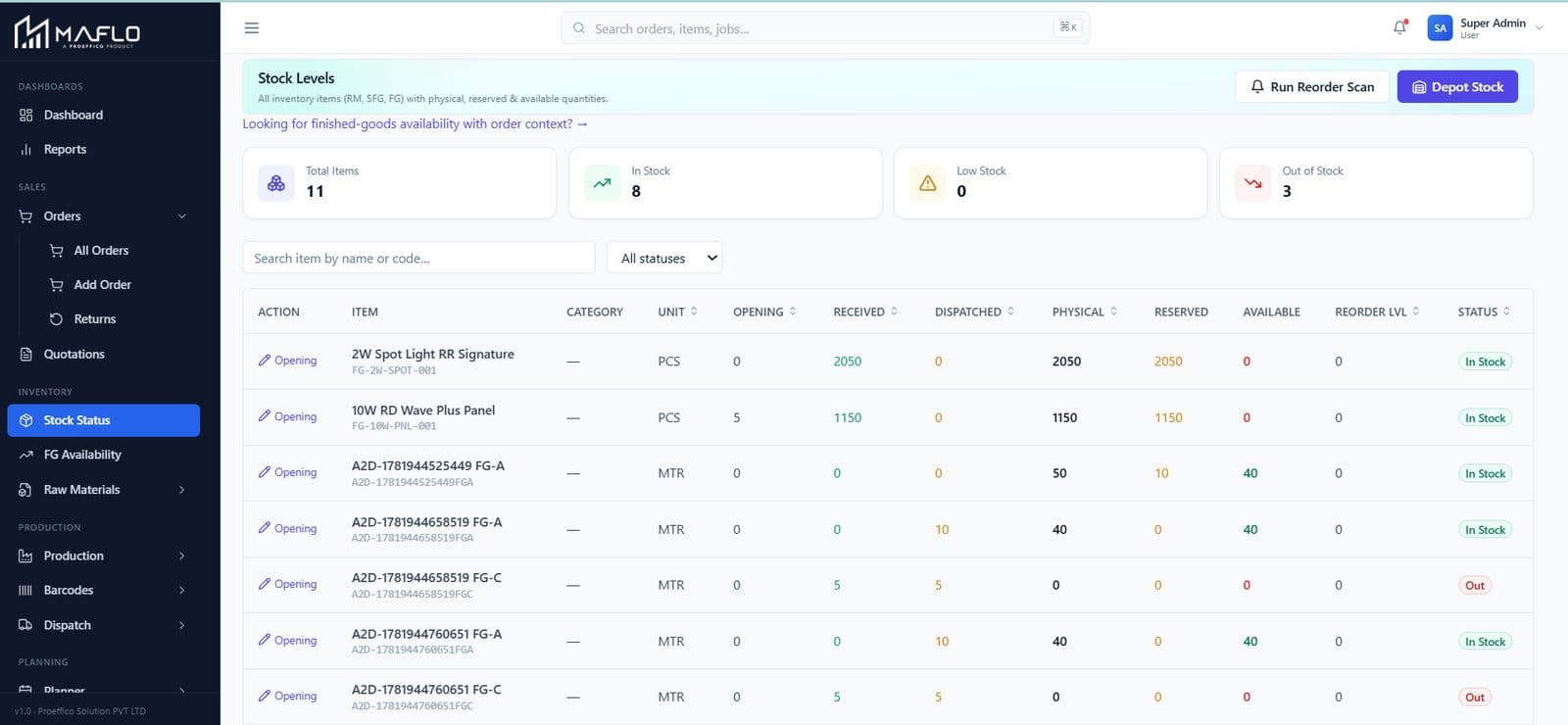Click the MAFLO logo
The height and width of the screenshot is (725, 1568).
click(76, 32)
